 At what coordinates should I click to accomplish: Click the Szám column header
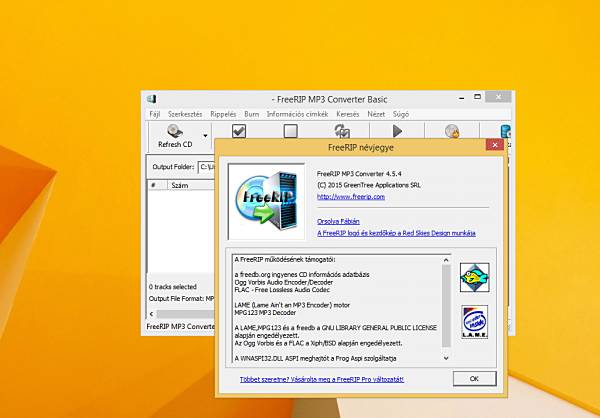click(191, 185)
